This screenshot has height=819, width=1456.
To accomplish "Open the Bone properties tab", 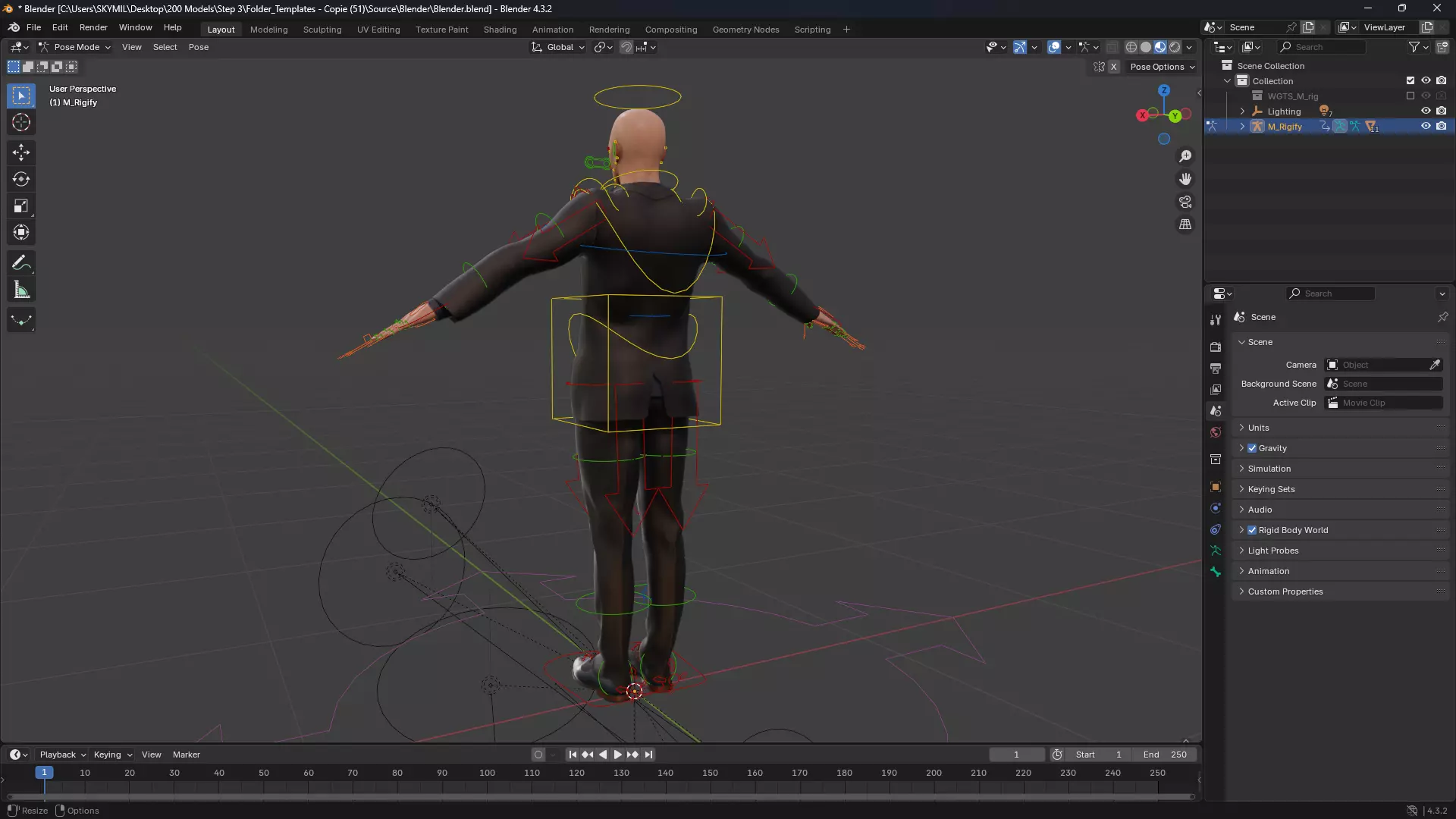I will pyautogui.click(x=1216, y=572).
